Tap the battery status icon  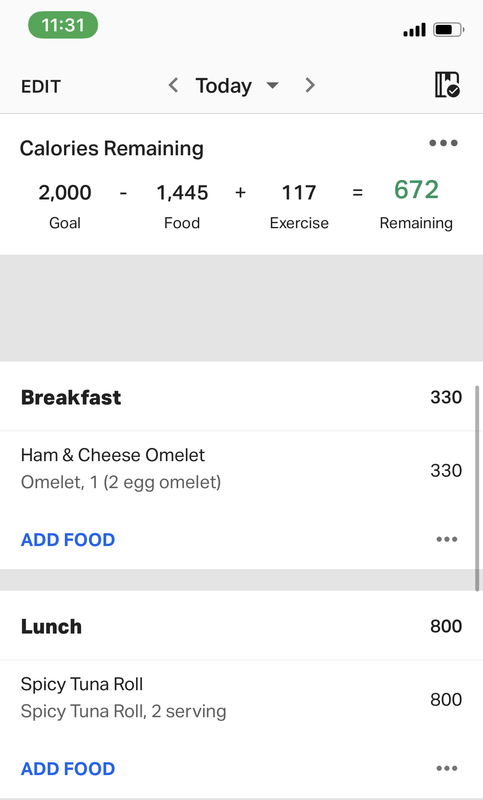pos(448,30)
